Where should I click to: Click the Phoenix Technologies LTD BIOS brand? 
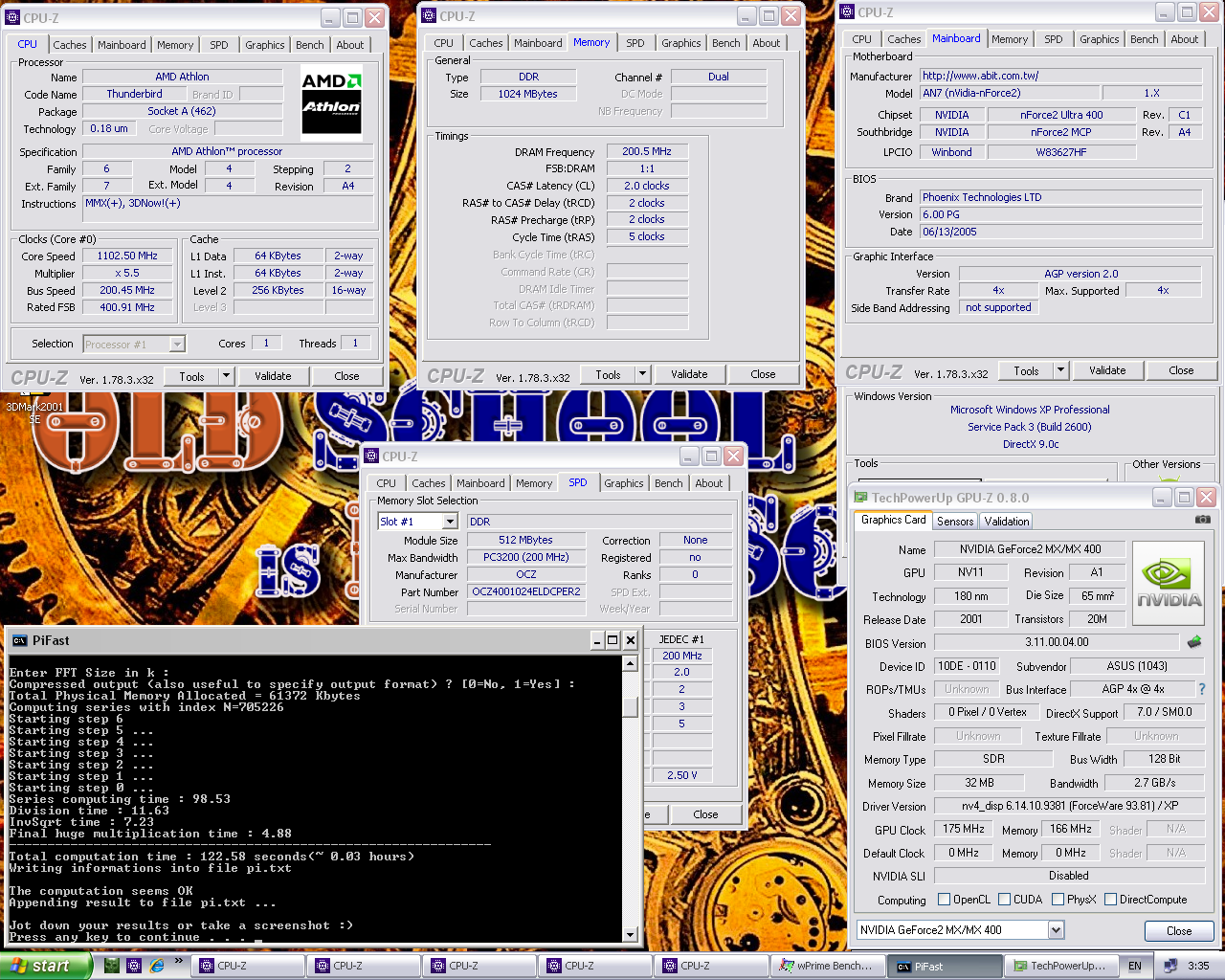(x=1060, y=197)
